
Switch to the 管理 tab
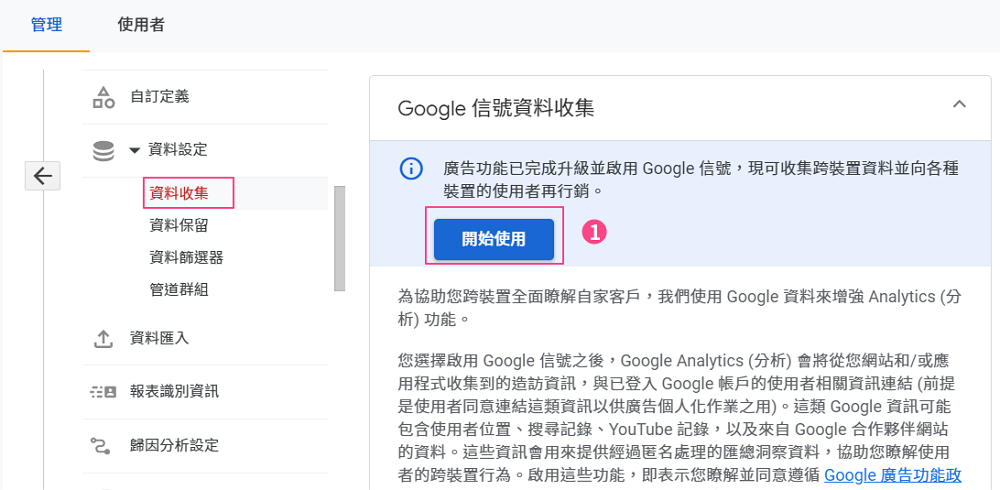(x=46, y=25)
